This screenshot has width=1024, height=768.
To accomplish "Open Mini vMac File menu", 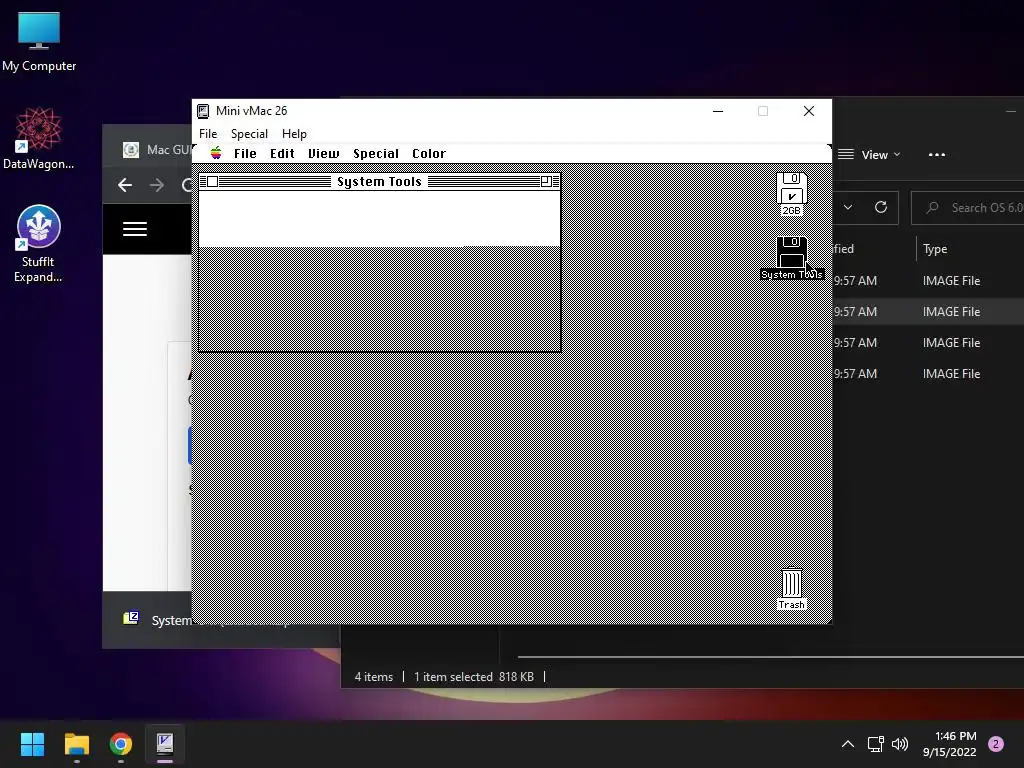I will pos(208,134).
